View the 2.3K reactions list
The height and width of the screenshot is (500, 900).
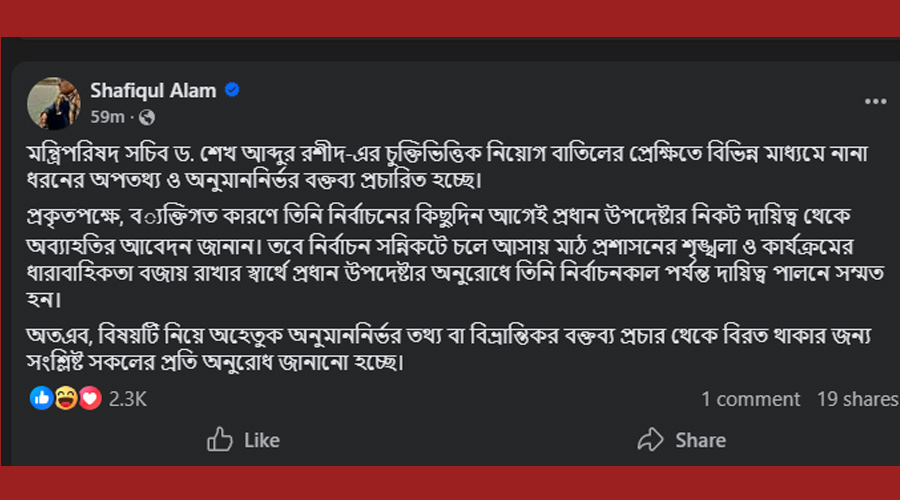point(127,399)
